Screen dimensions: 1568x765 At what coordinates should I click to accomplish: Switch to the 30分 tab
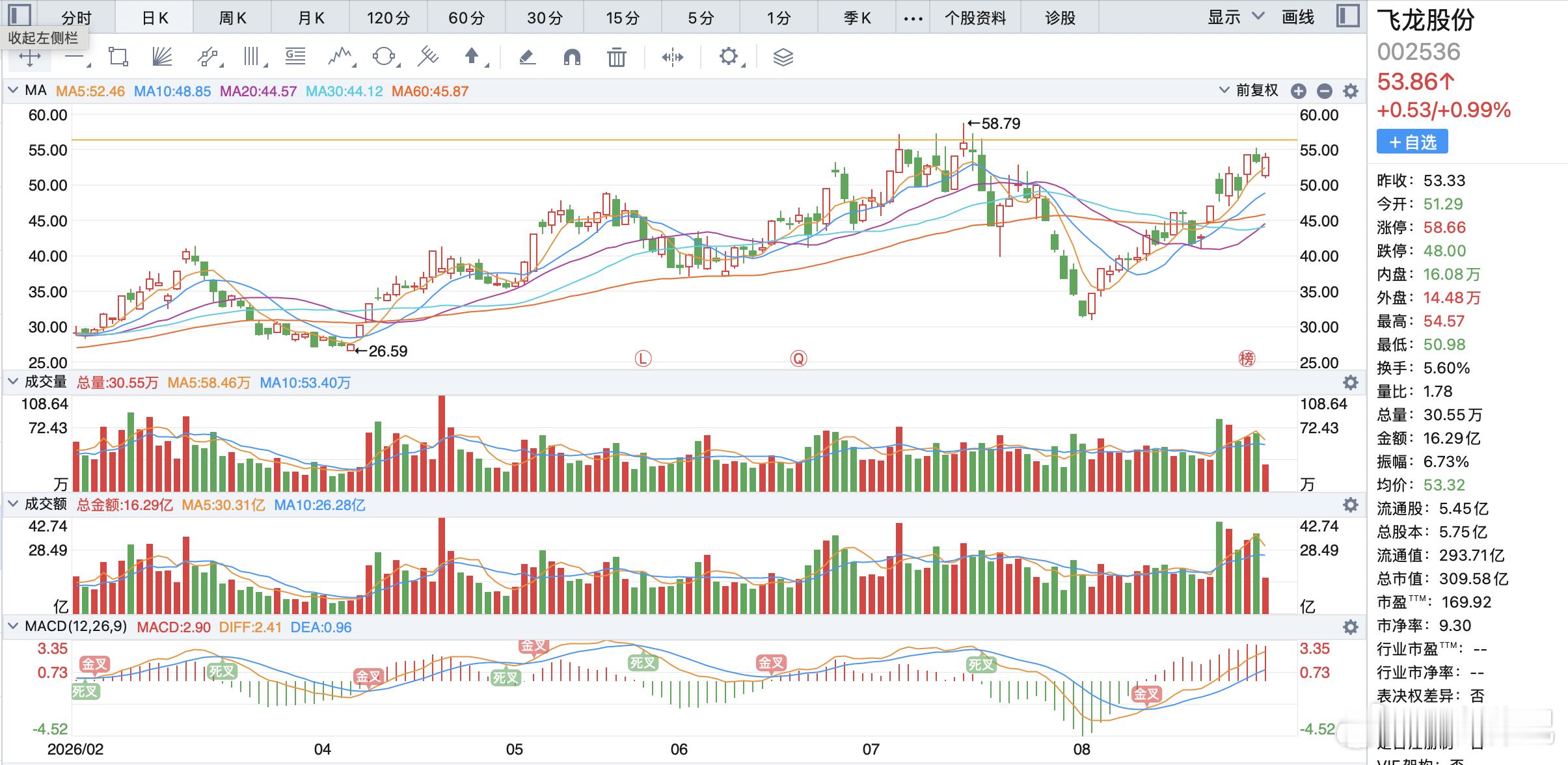[x=545, y=18]
